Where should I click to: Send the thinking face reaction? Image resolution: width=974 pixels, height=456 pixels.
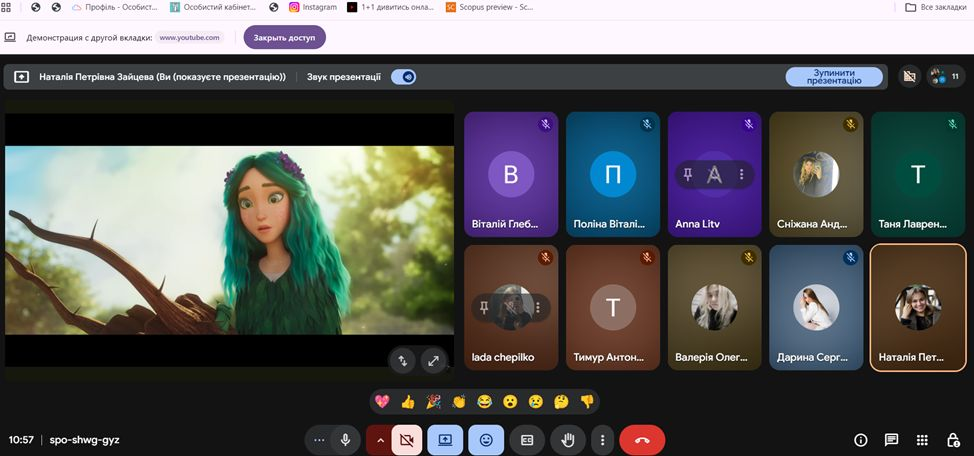(561, 402)
